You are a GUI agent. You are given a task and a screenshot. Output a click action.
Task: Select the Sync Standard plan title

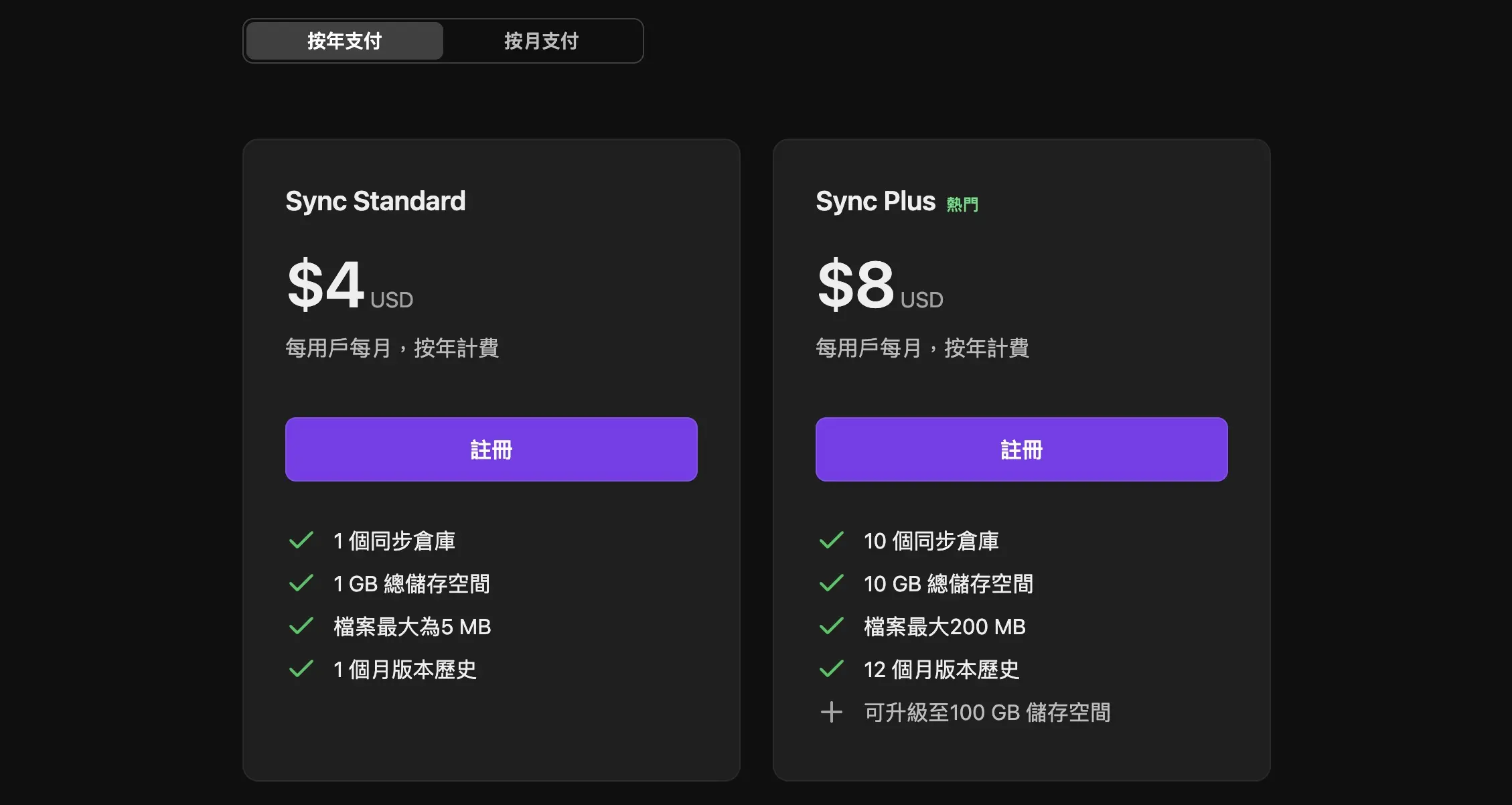[375, 201]
